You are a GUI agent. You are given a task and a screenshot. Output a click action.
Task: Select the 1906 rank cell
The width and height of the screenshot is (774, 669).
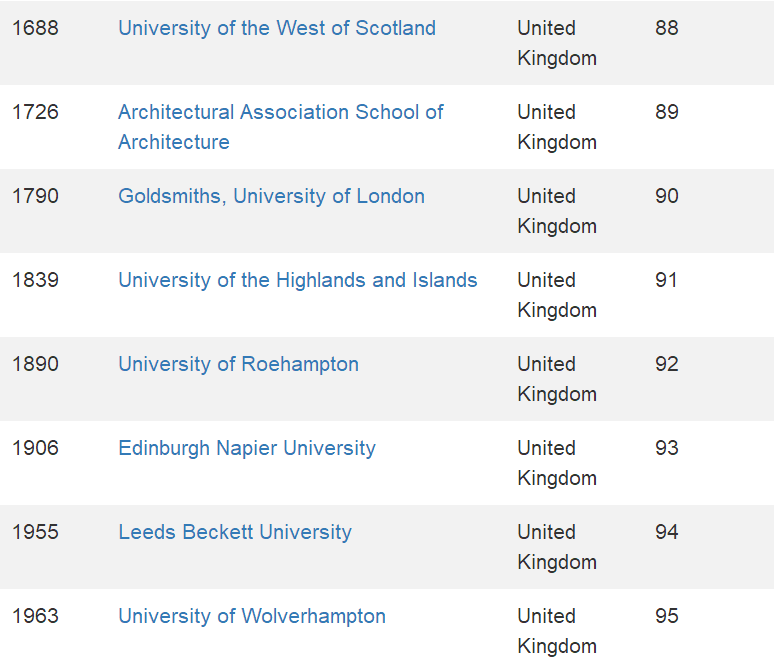point(36,448)
